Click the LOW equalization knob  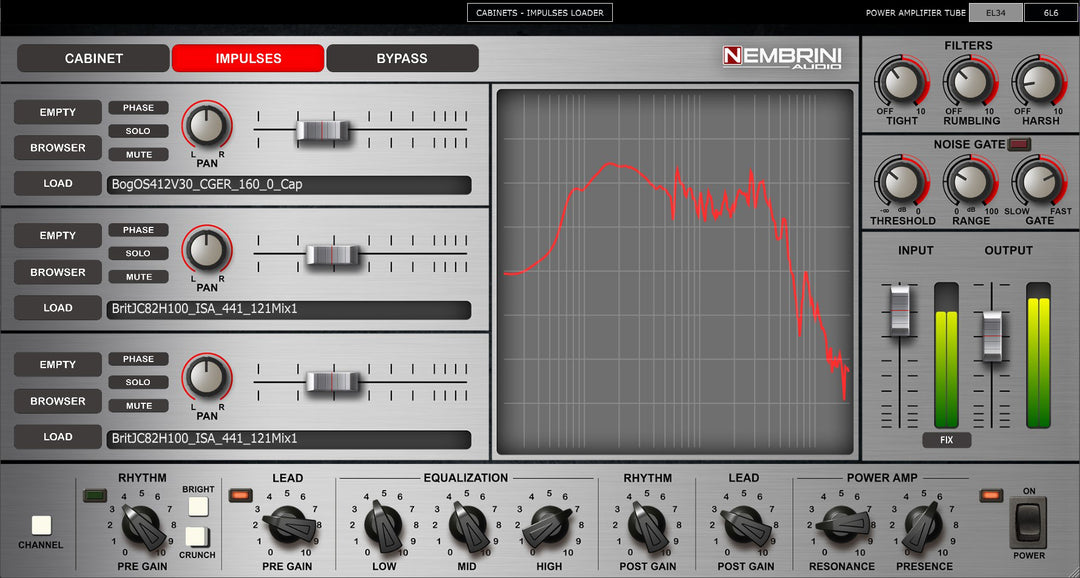[383, 526]
